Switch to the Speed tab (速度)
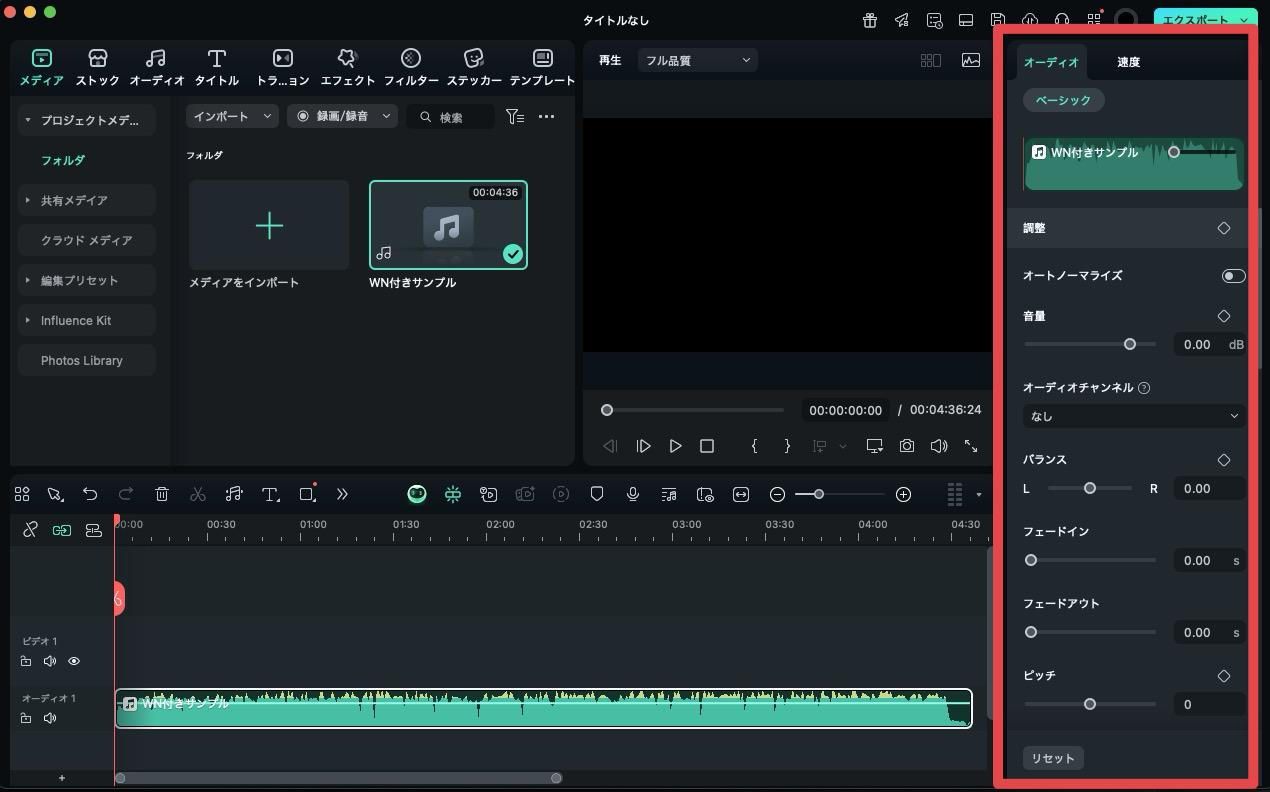1270x792 pixels. point(1128,62)
